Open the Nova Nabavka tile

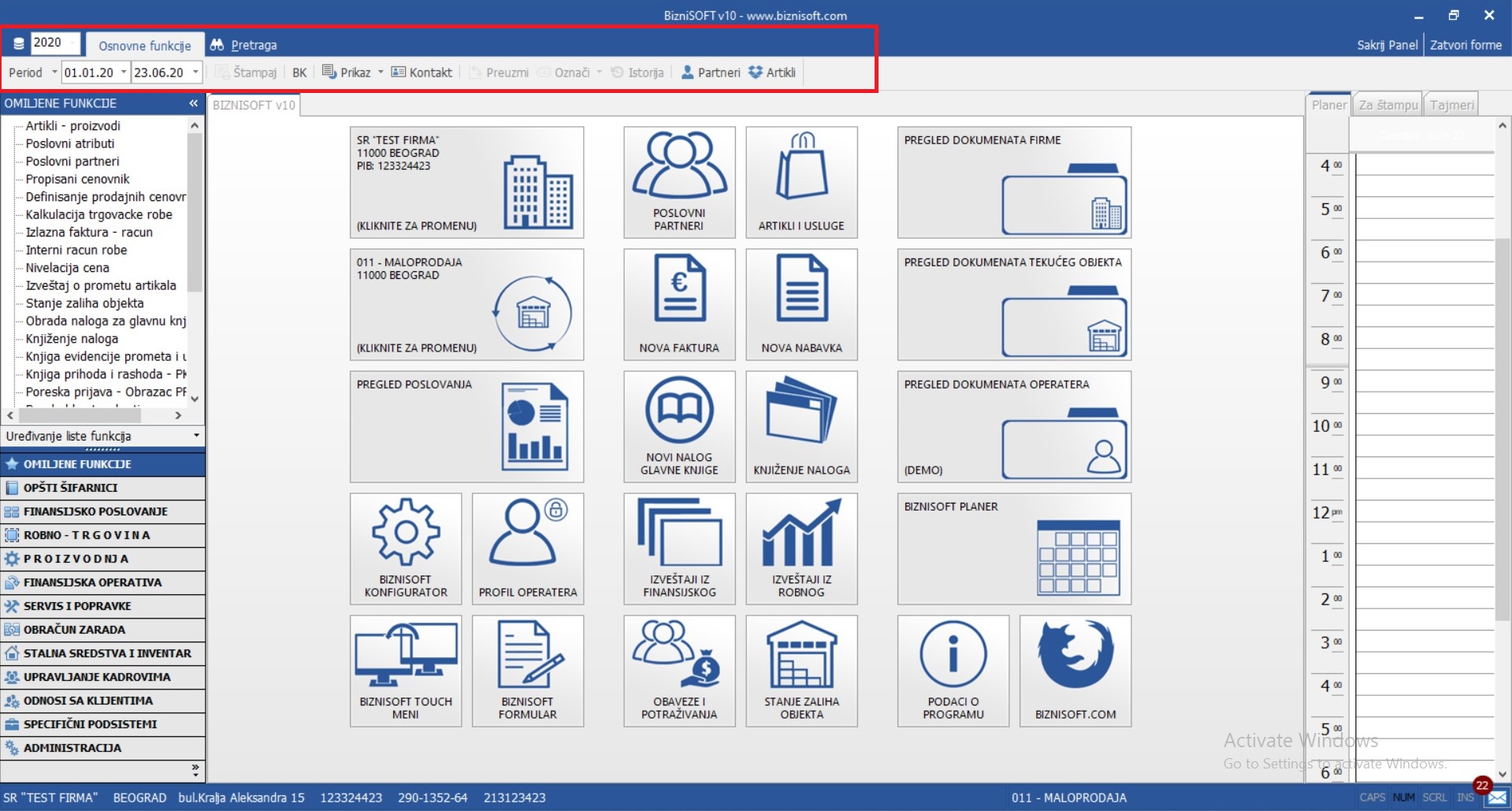(x=801, y=304)
